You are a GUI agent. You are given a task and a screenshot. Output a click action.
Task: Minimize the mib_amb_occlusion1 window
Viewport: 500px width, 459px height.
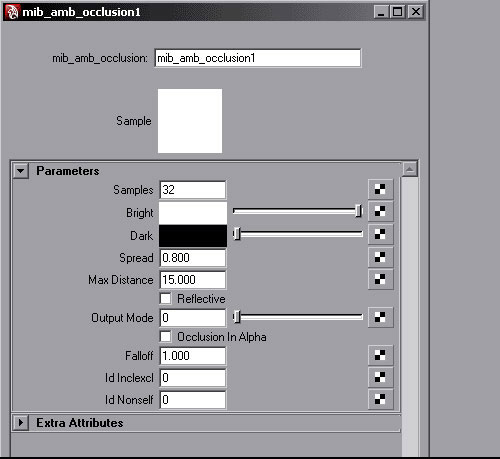[x=381, y=12]
